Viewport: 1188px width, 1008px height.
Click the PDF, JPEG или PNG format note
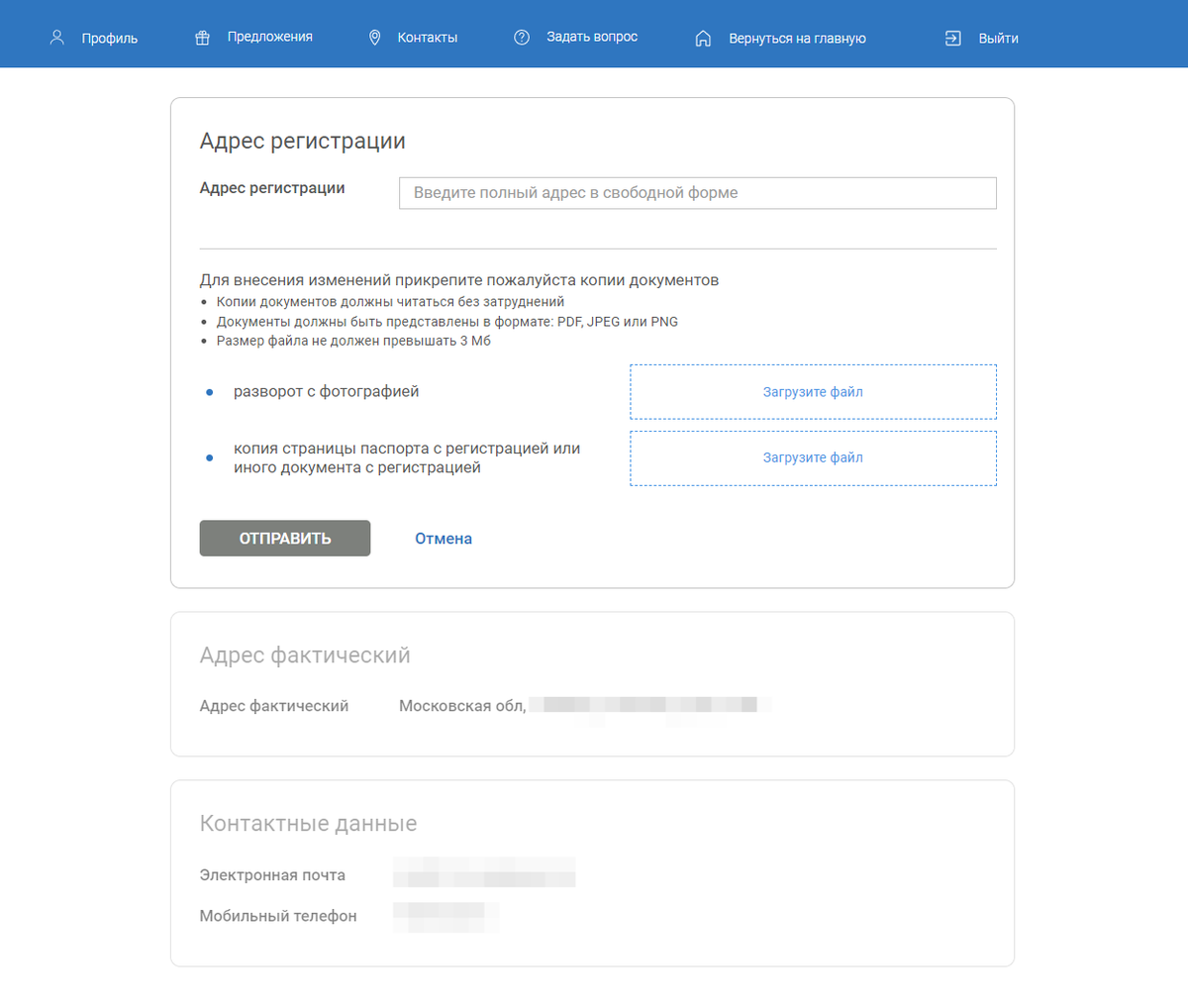tap(447, 322)
